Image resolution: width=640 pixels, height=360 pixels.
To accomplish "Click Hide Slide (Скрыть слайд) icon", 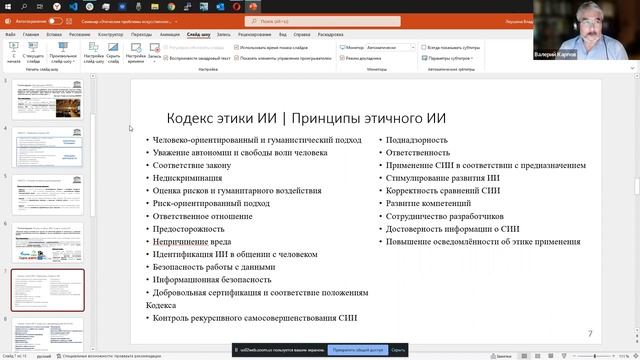I will click(x=113, y=47).
